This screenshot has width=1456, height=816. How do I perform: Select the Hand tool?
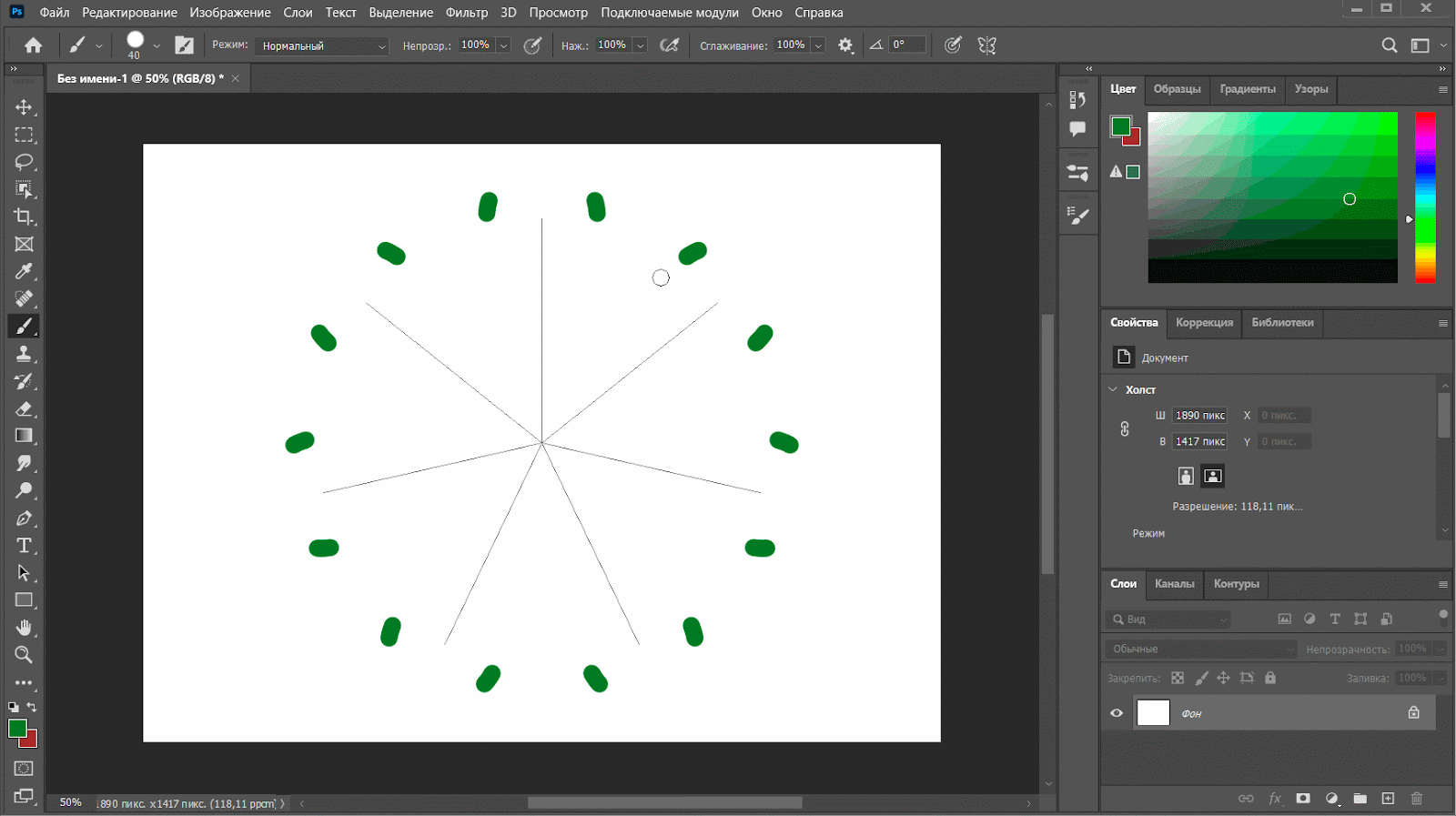pyautogui.click(x=24, y=628)
